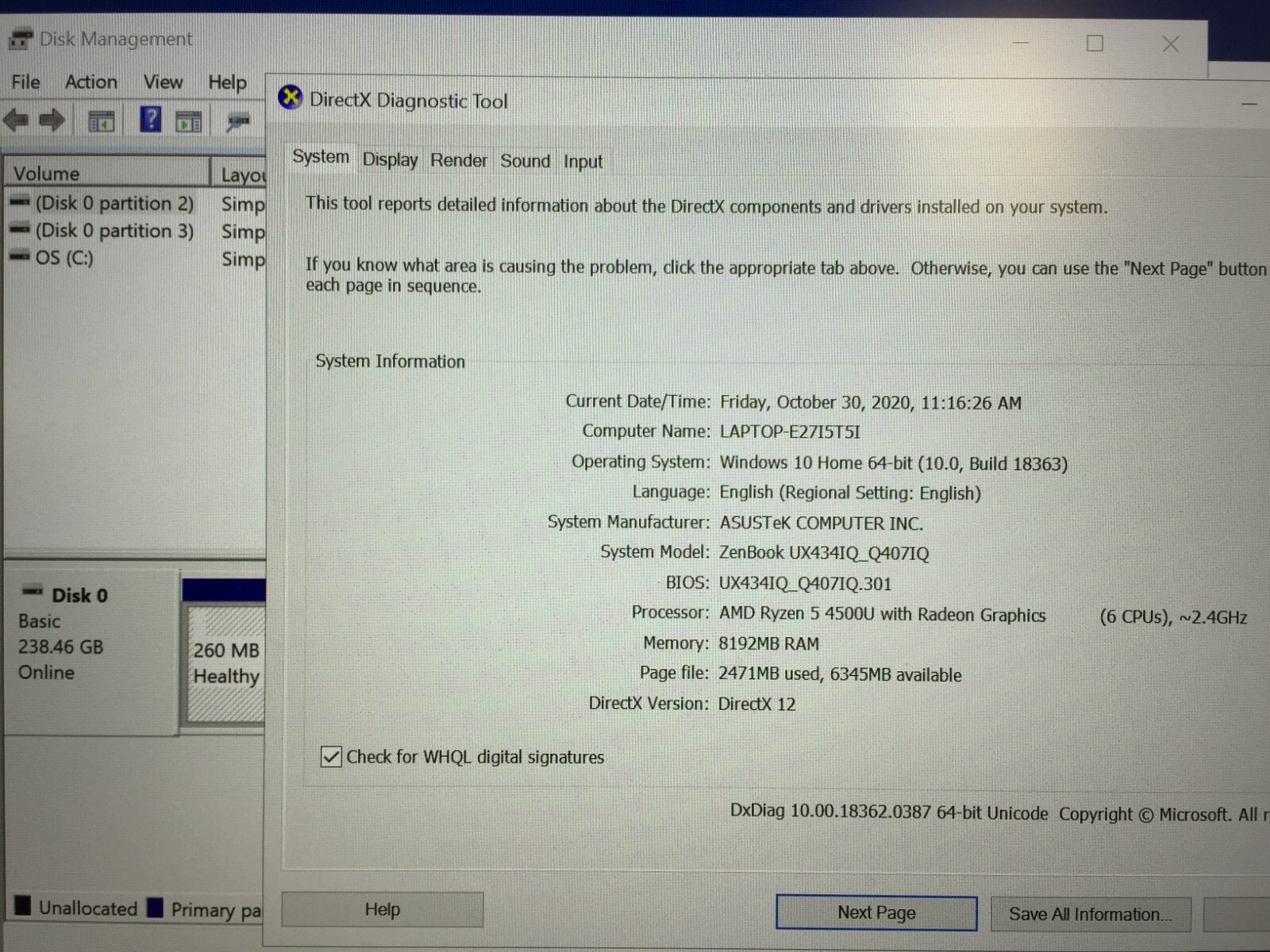This screenshot has width=1270, height=952.
Task: Toggle Check for WHQL digital signatures
Action: pos(331,757)
